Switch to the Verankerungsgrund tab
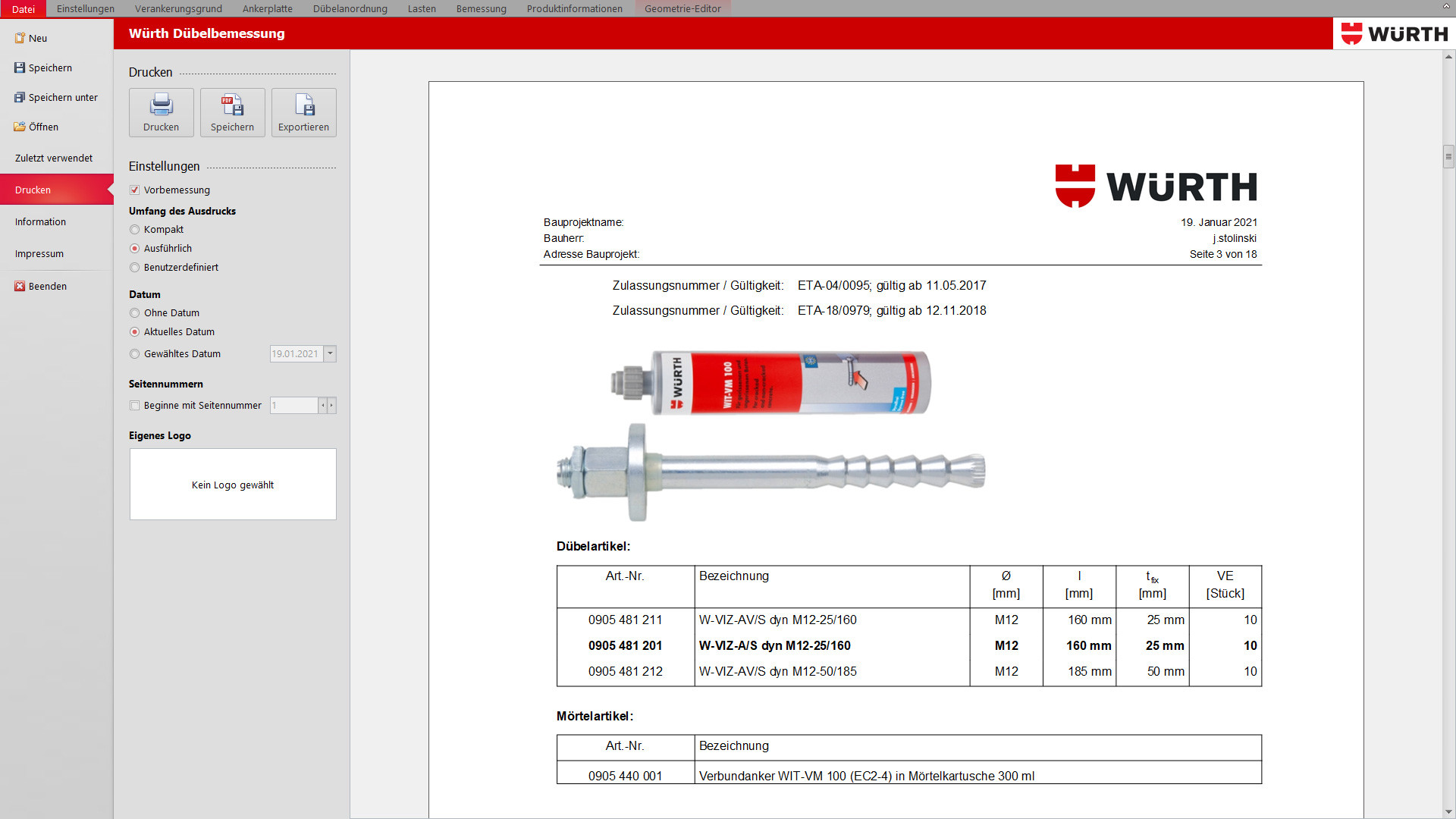This screenshot has height=819, width=1456. point(178,8)
